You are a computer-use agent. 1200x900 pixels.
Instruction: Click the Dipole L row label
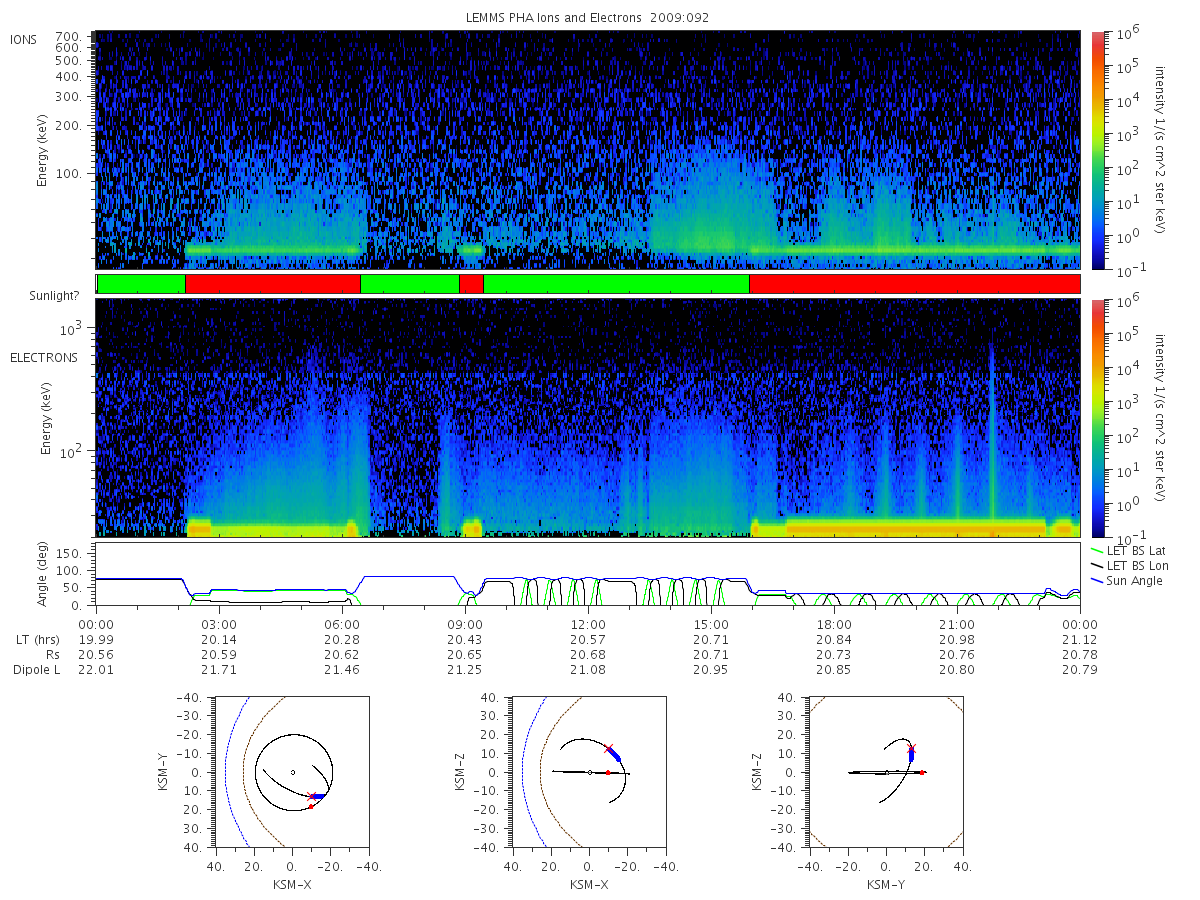[36, 669]
